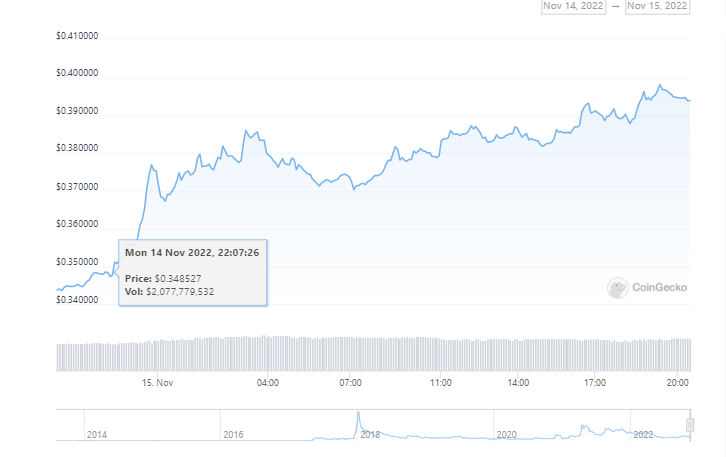The image size is (726, 457).
Task: Click the $0.340000 y-axis label
Action: pos(77,299)
